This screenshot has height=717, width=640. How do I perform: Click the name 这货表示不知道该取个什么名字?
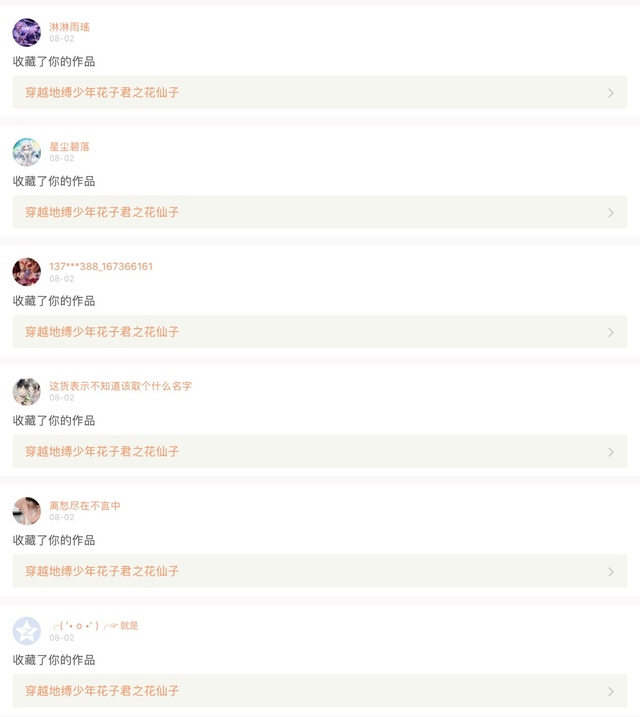(x=120, y=386)
